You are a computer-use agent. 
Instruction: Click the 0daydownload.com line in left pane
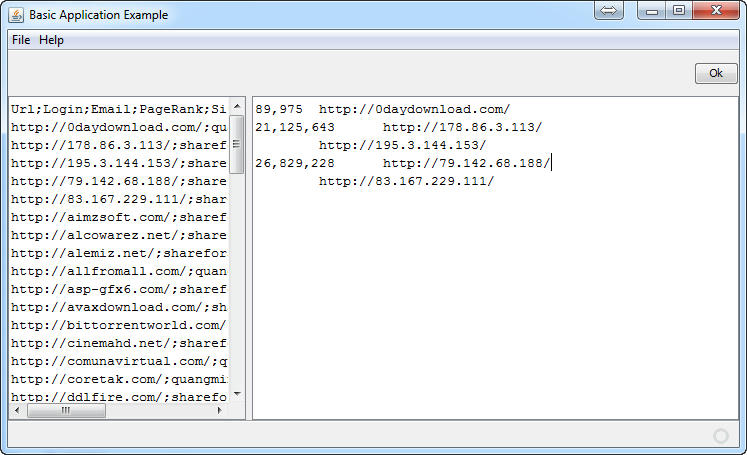(x=118, y=127)
